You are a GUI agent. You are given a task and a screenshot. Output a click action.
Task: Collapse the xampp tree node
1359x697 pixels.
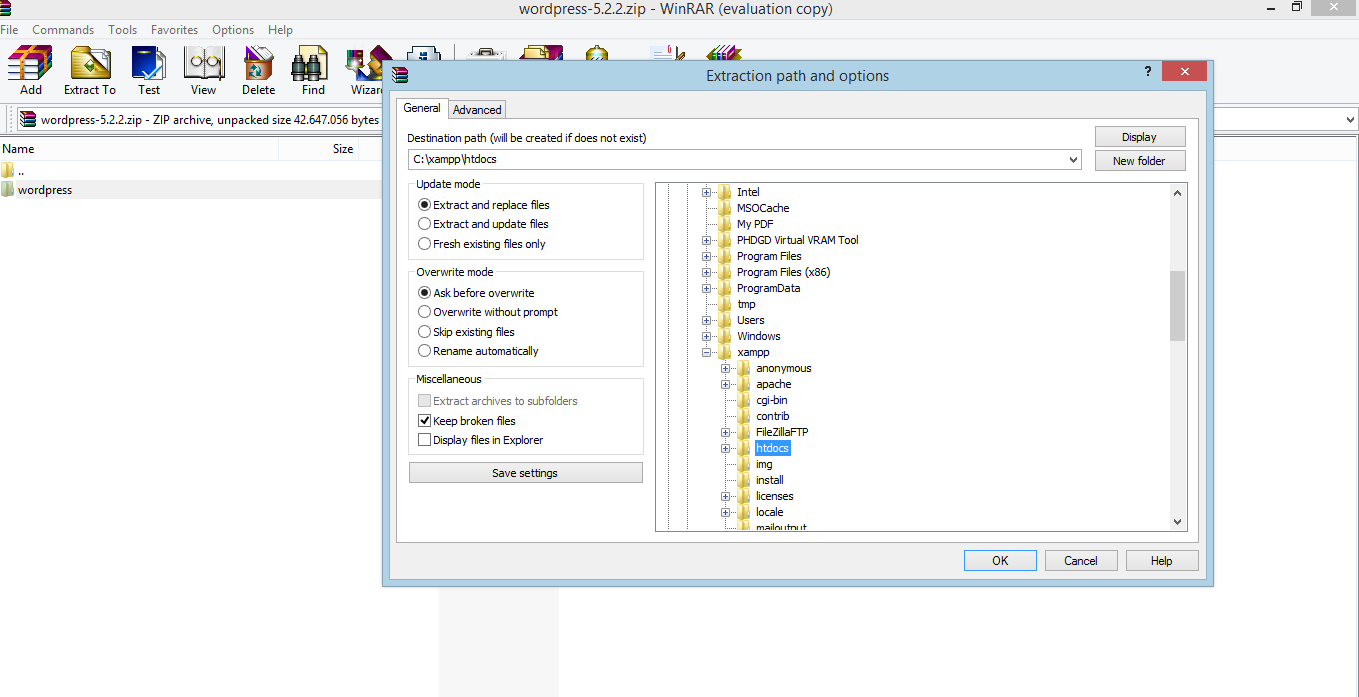[706, 352]
